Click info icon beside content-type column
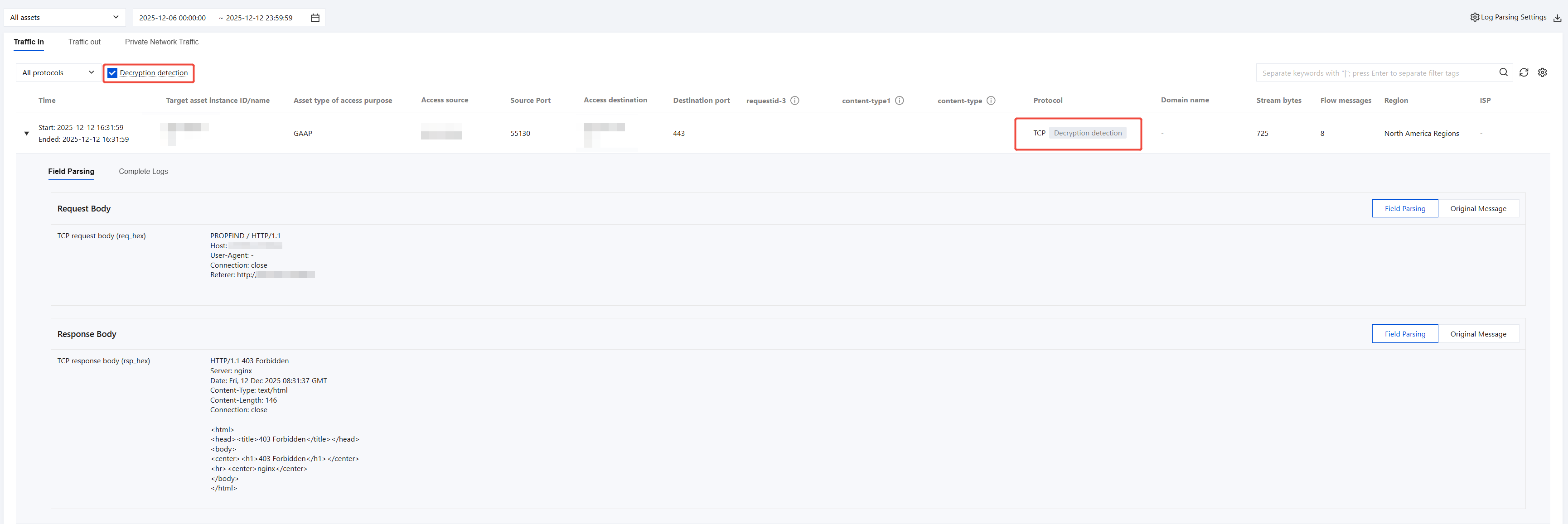This screenshot has height=524, width=1568. click(x=990, y=101)
